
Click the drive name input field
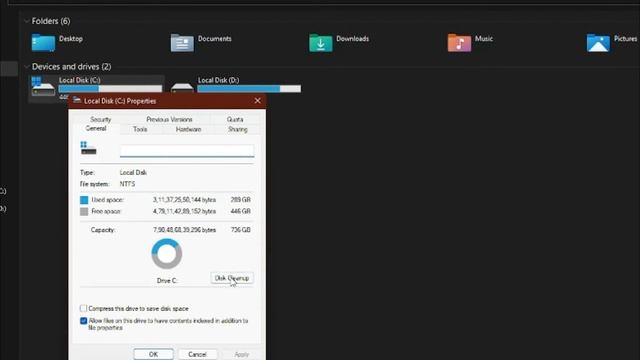[187, 151]
